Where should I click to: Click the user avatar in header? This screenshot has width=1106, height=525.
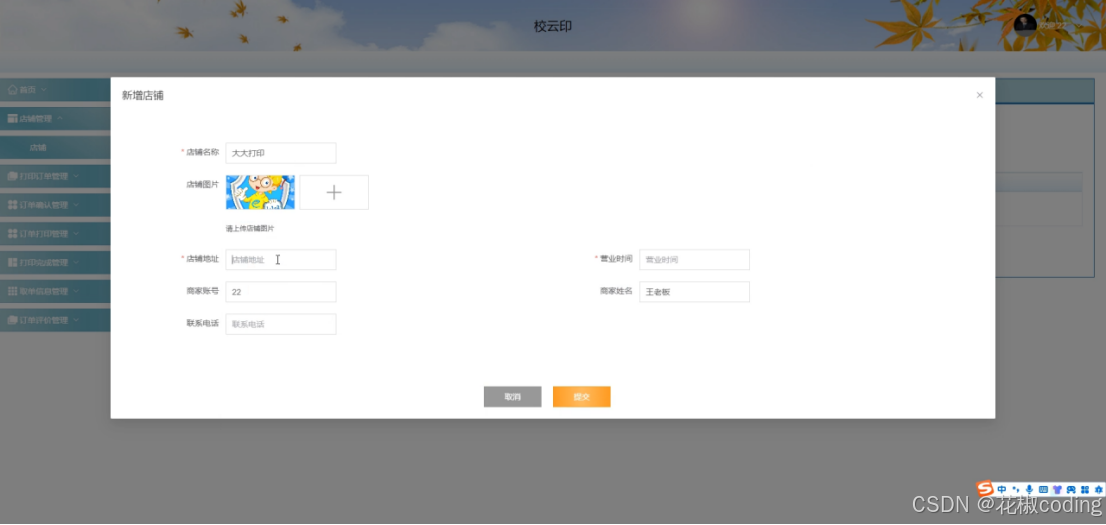click(1025, 25)
